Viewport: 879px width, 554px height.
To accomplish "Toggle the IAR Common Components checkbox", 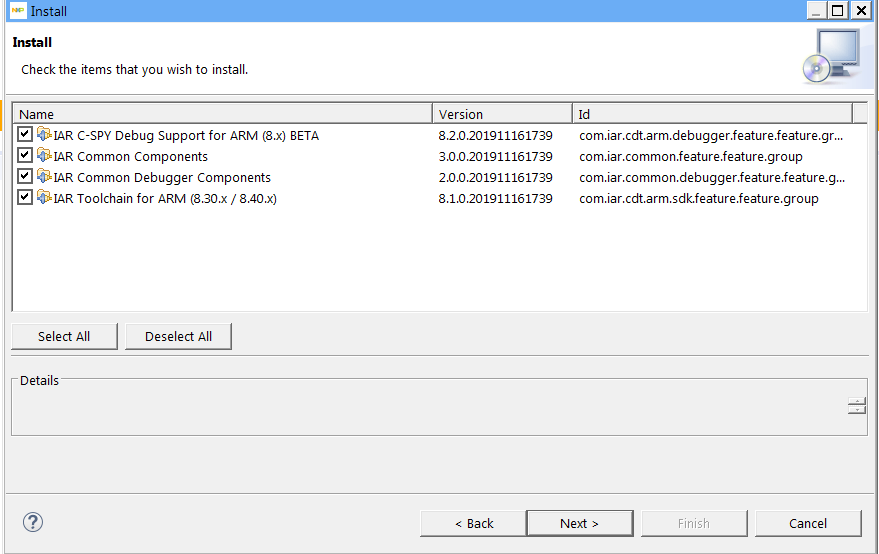I will (25, 155).
